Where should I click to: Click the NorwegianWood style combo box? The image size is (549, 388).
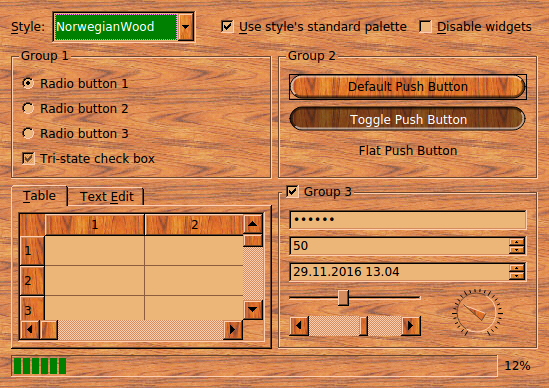tap(123, 27)
